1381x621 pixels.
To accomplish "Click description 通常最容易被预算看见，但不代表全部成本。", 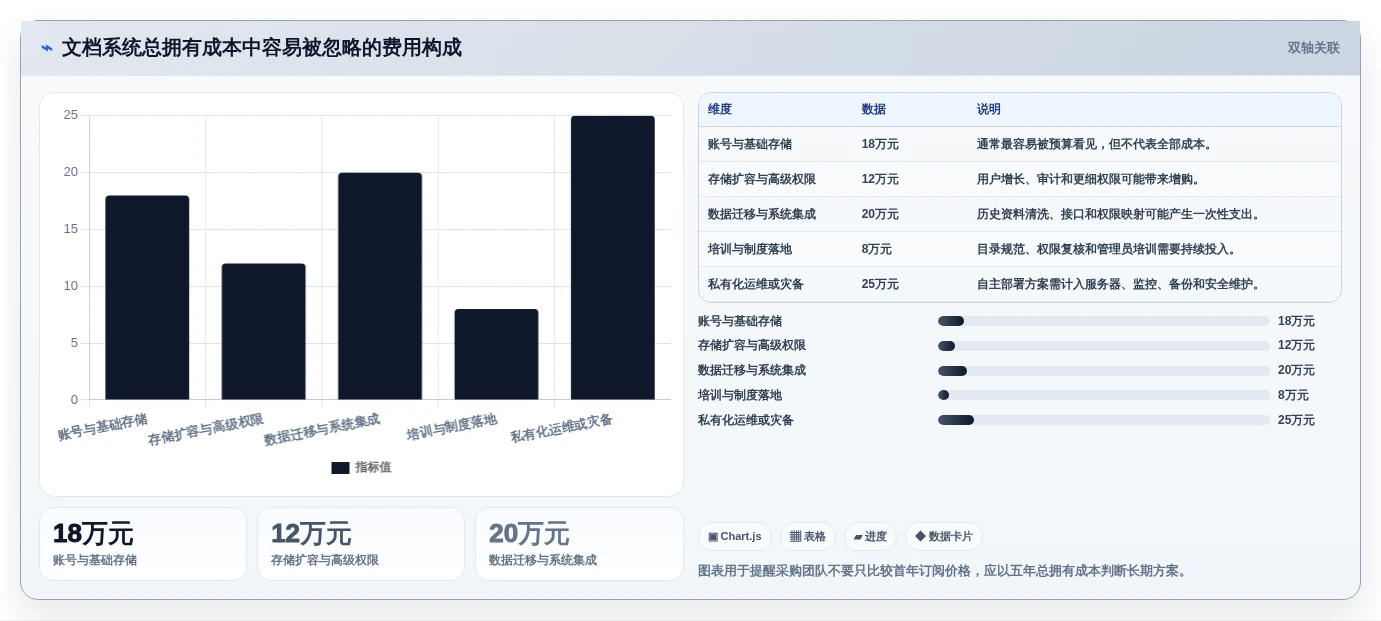I will pos(1096,144).
